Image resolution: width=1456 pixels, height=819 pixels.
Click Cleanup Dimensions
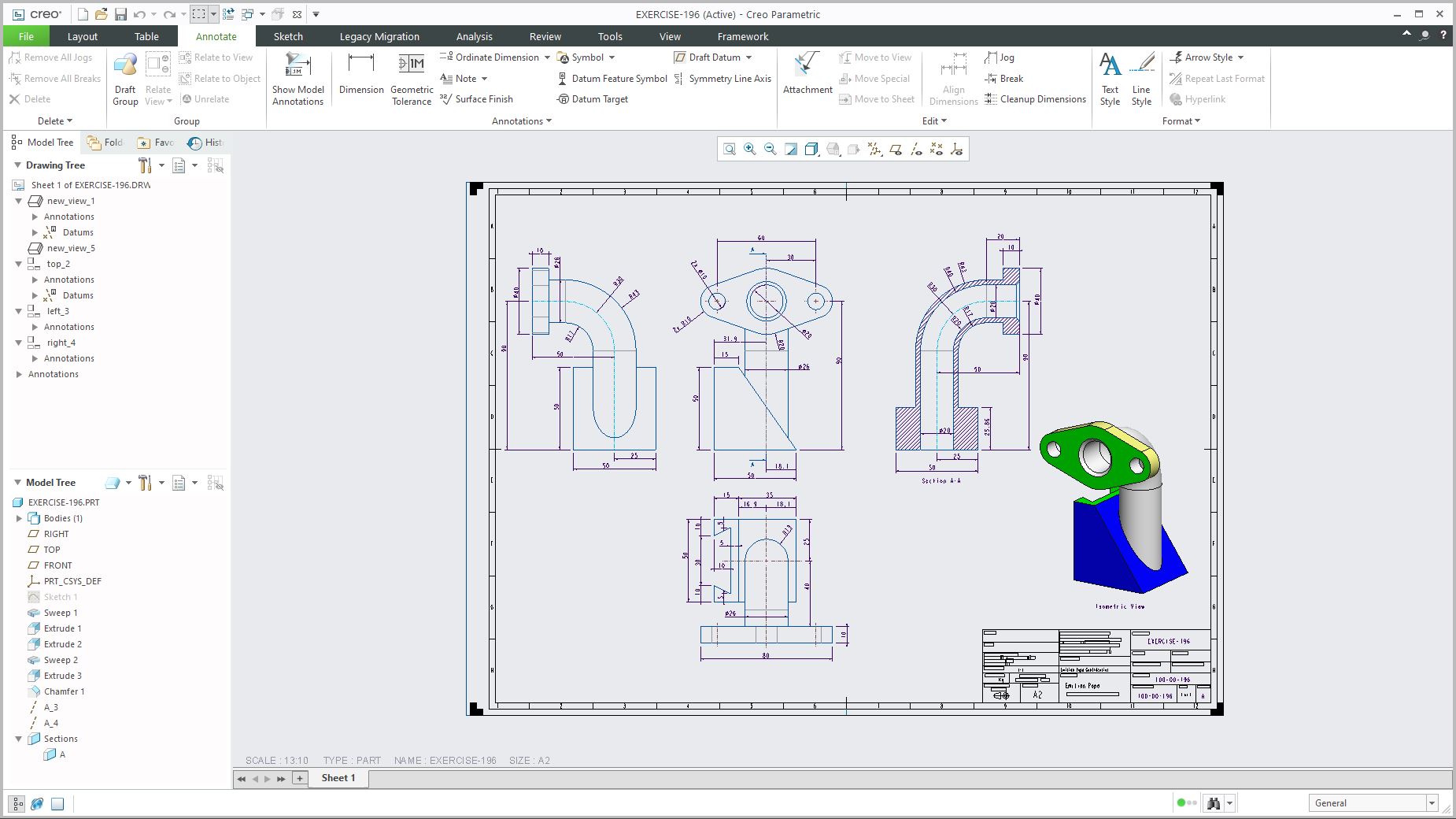pos(1036,99)
